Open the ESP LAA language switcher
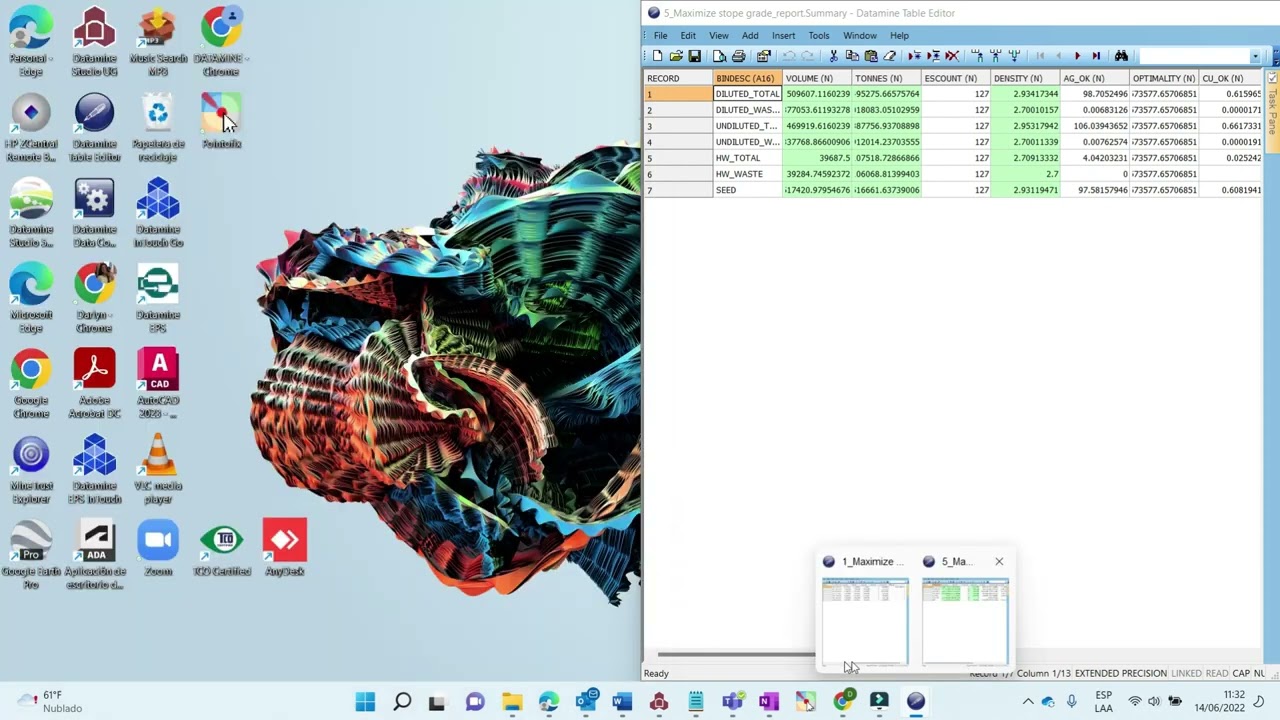Viewport: 1280px width, 720px height. tap(1104, 702)
